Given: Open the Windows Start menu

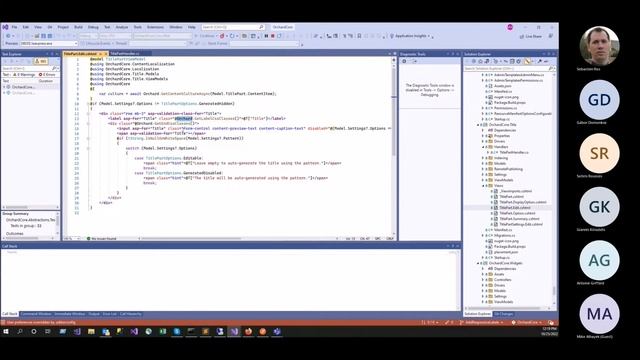Looking at the screenshot, I should [x=6, y=331].
